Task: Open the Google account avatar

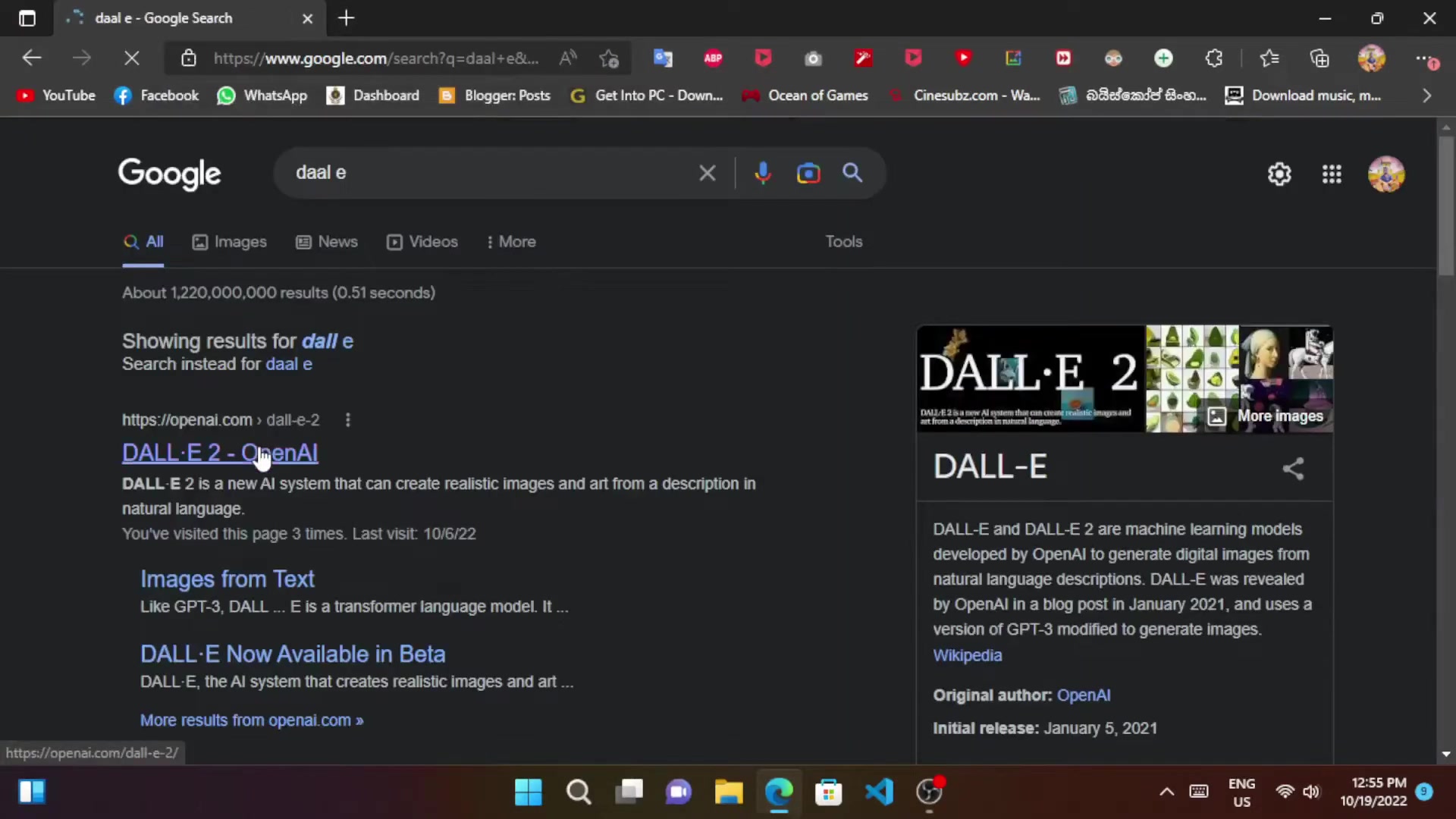Action: tap(1386, 174)
